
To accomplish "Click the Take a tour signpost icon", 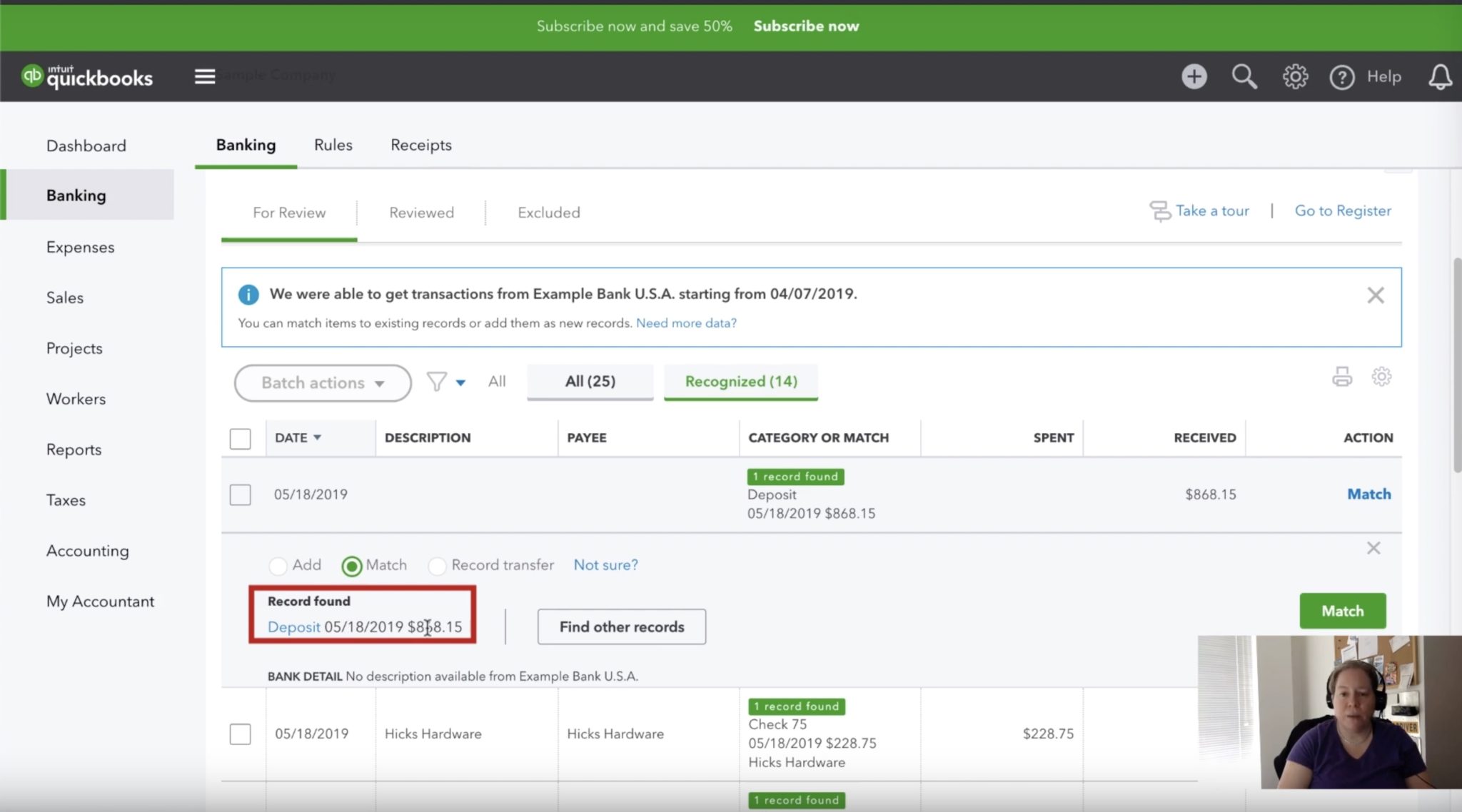I will 1160,211.
